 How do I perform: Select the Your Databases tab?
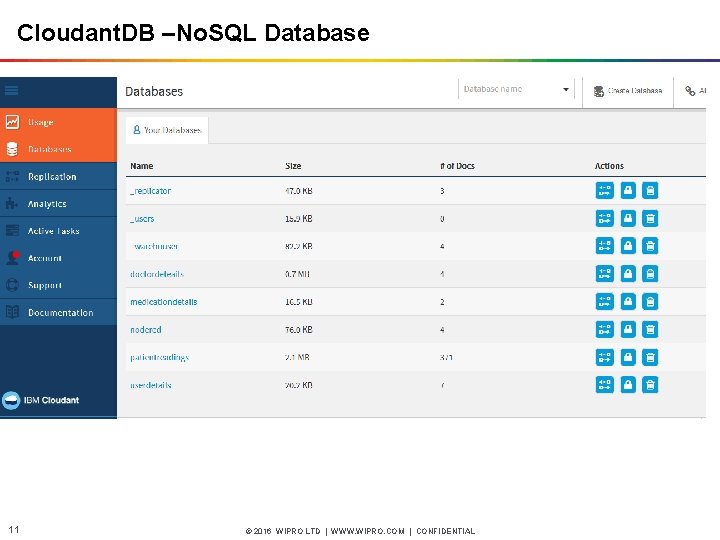pyautogui.click(x=167, y=130)
